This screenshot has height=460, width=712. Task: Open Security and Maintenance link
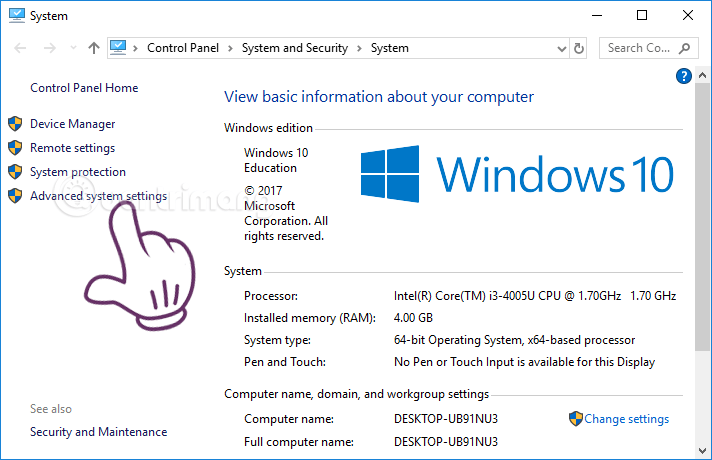[x=99, y=432]
